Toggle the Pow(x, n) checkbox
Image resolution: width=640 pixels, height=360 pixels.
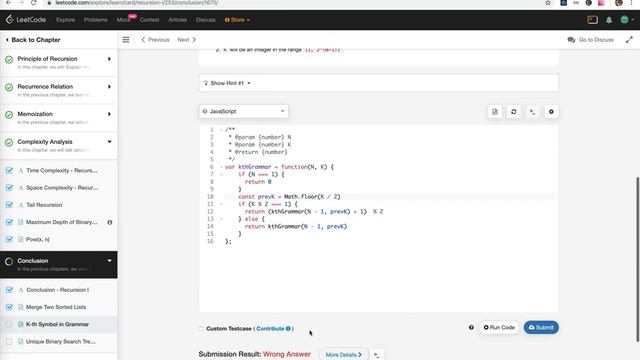9,239
